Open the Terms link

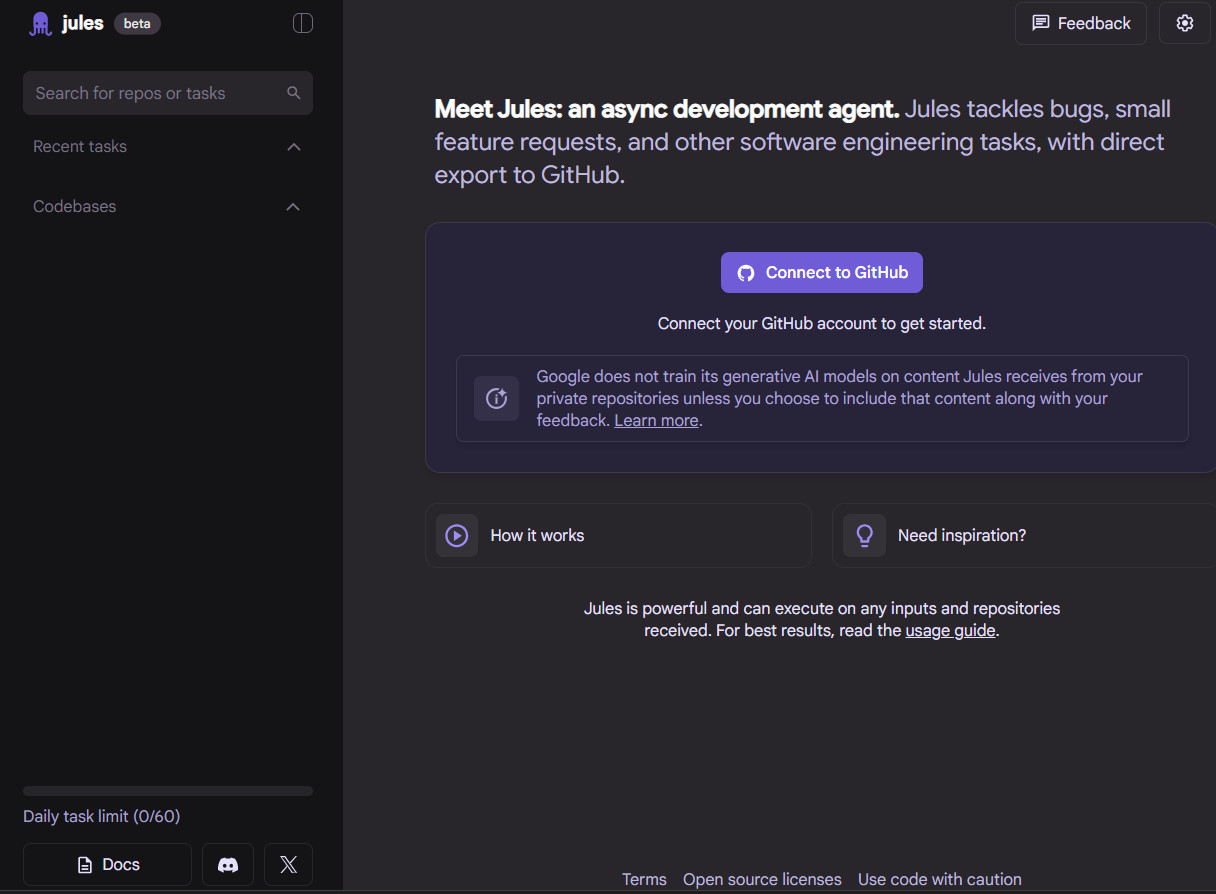(x=644, y=880)
